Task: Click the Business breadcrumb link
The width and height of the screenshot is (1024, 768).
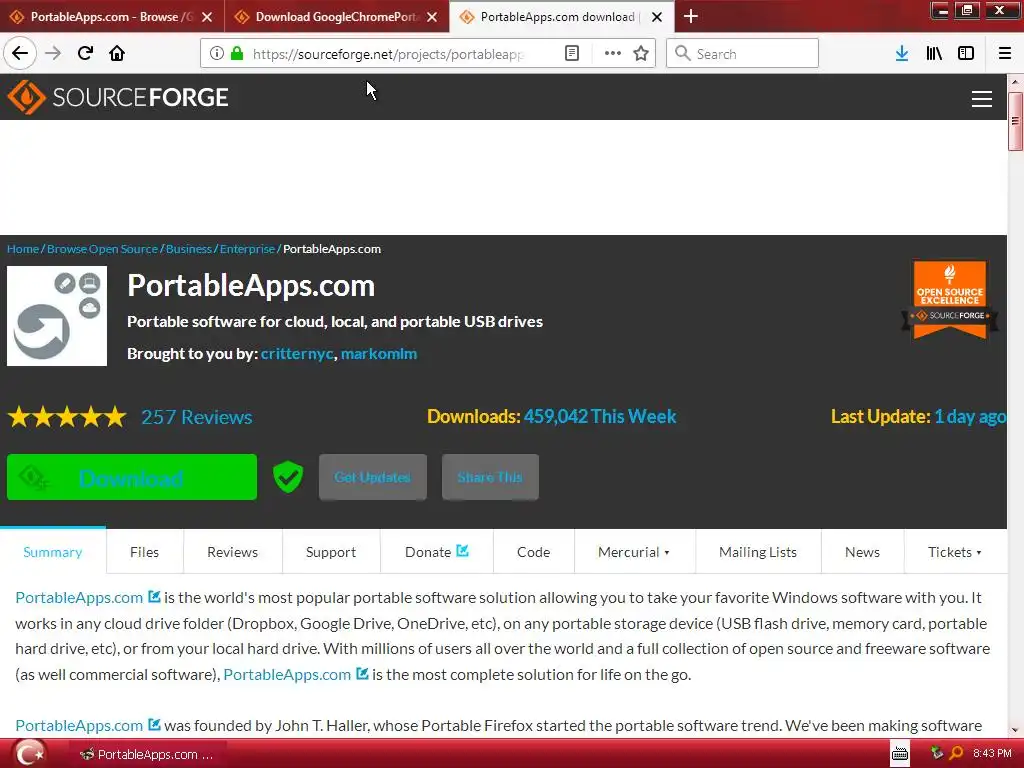Action: 189,249
